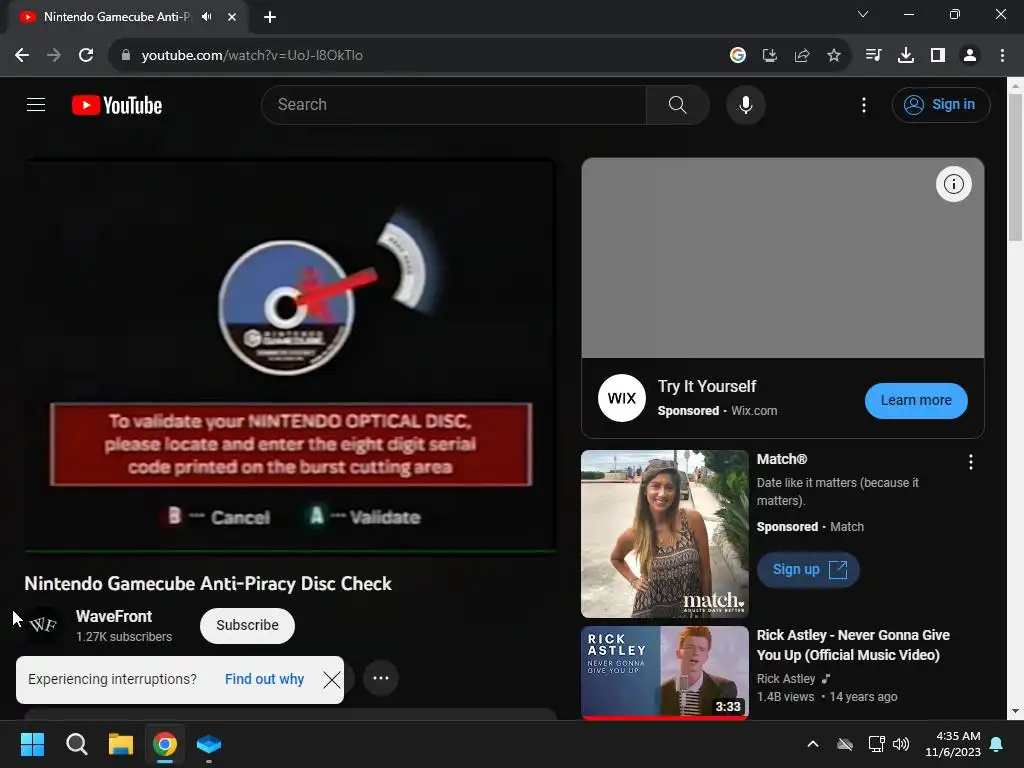Open Never Gonna Give You Up title
Image resolution: width=1024 pixels, height=768 pixels.
click(x=853, y=645)
